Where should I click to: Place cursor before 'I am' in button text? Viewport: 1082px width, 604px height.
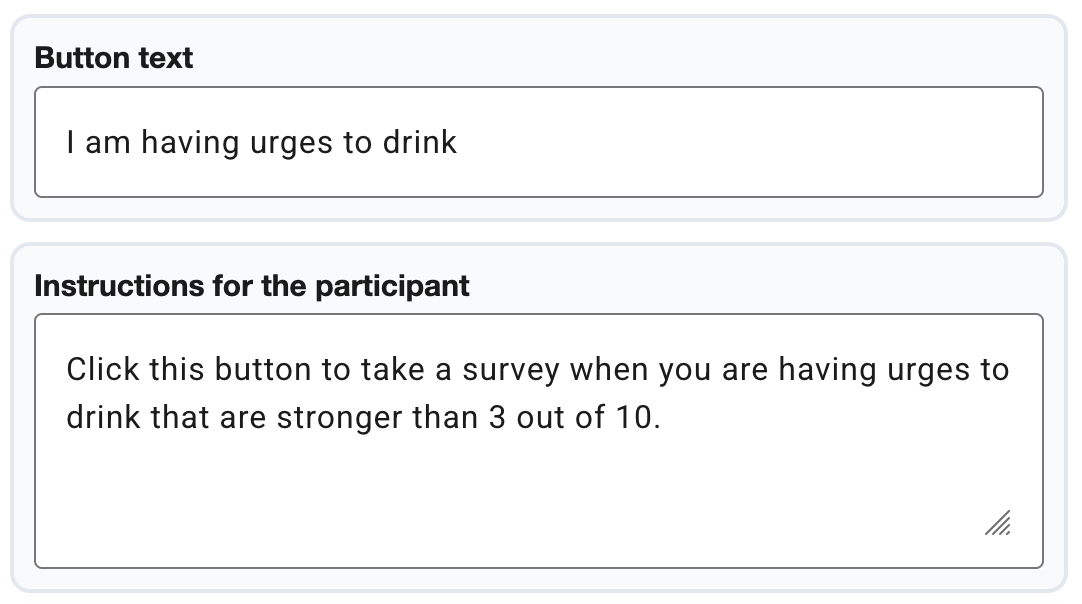[67, 142]
